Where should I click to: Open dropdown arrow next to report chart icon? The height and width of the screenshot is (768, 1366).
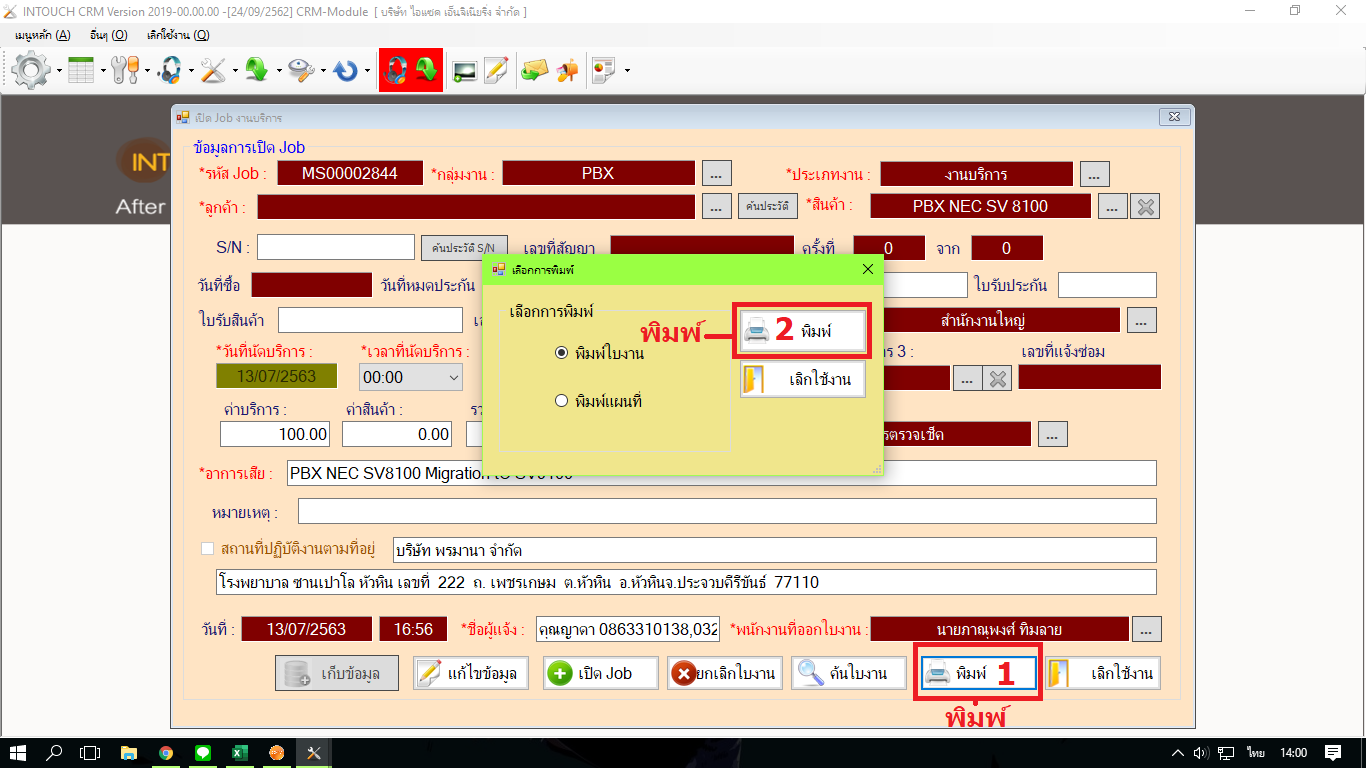pos(627,71)
